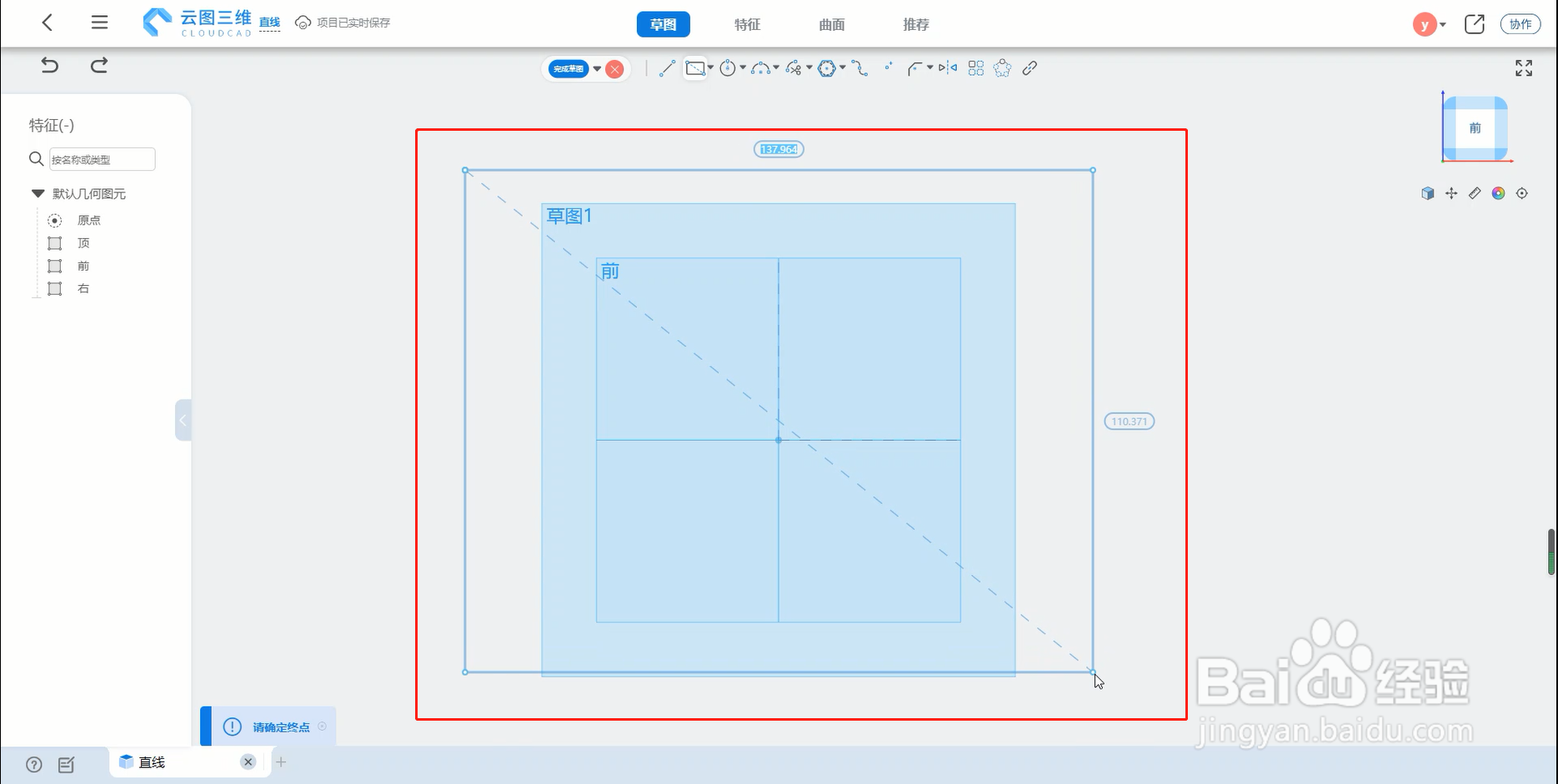Select the Polygon tool
Screen dimensions: 1558x784
[x=827, y=68]
